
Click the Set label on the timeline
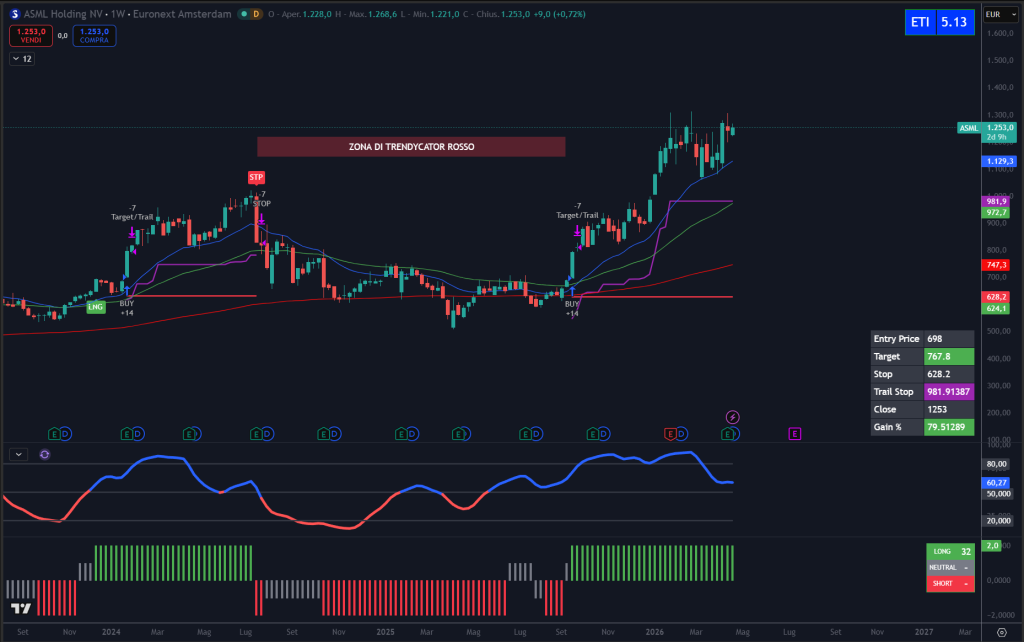pyautogui.click(x=22, y=632)
